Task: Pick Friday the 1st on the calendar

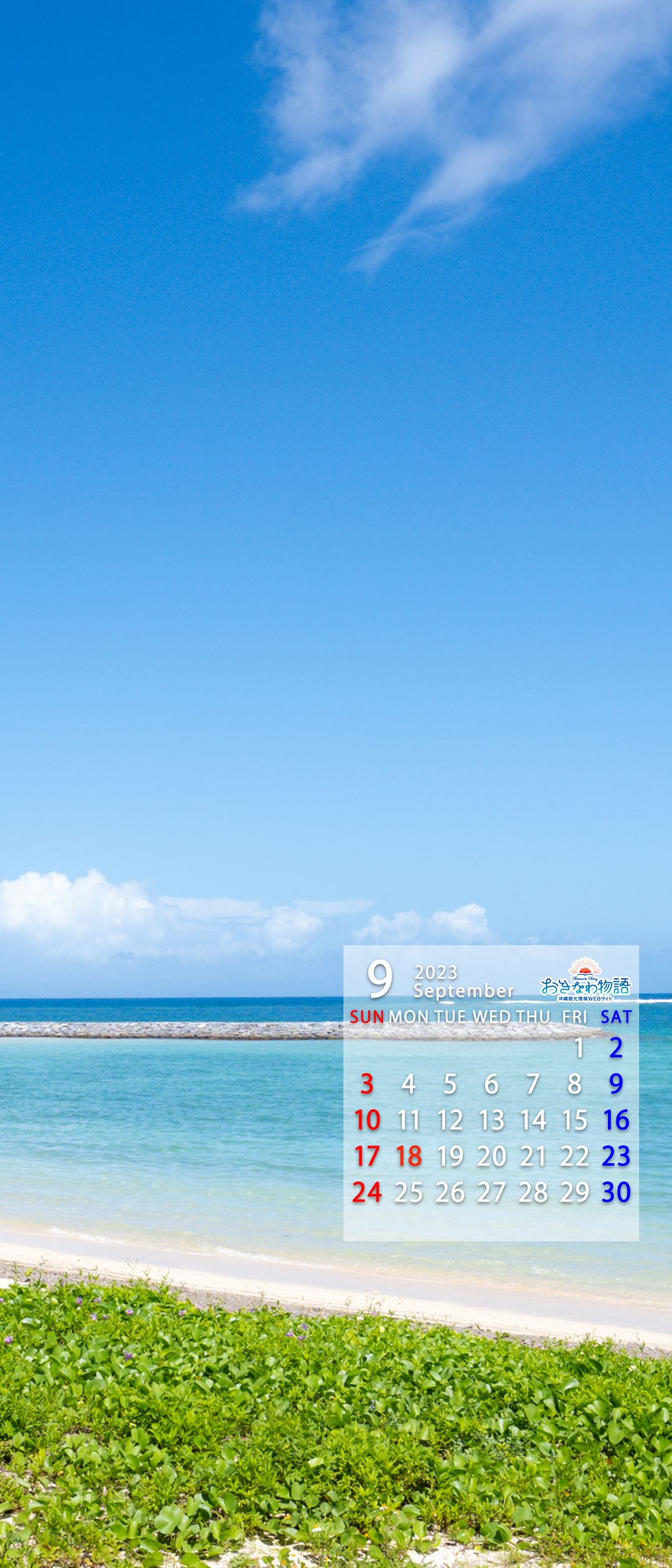Action: point(579,1048)
